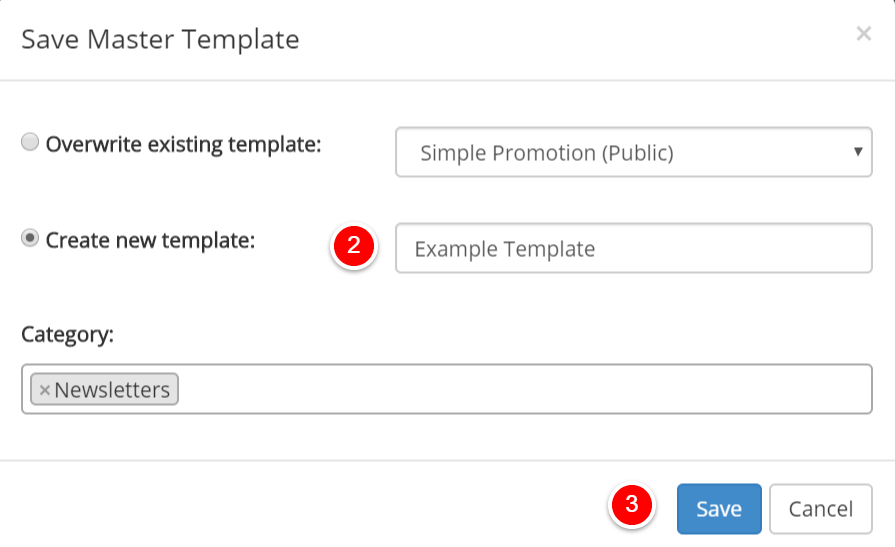
Task: Click the Category label
Action: tap(67, 334)
